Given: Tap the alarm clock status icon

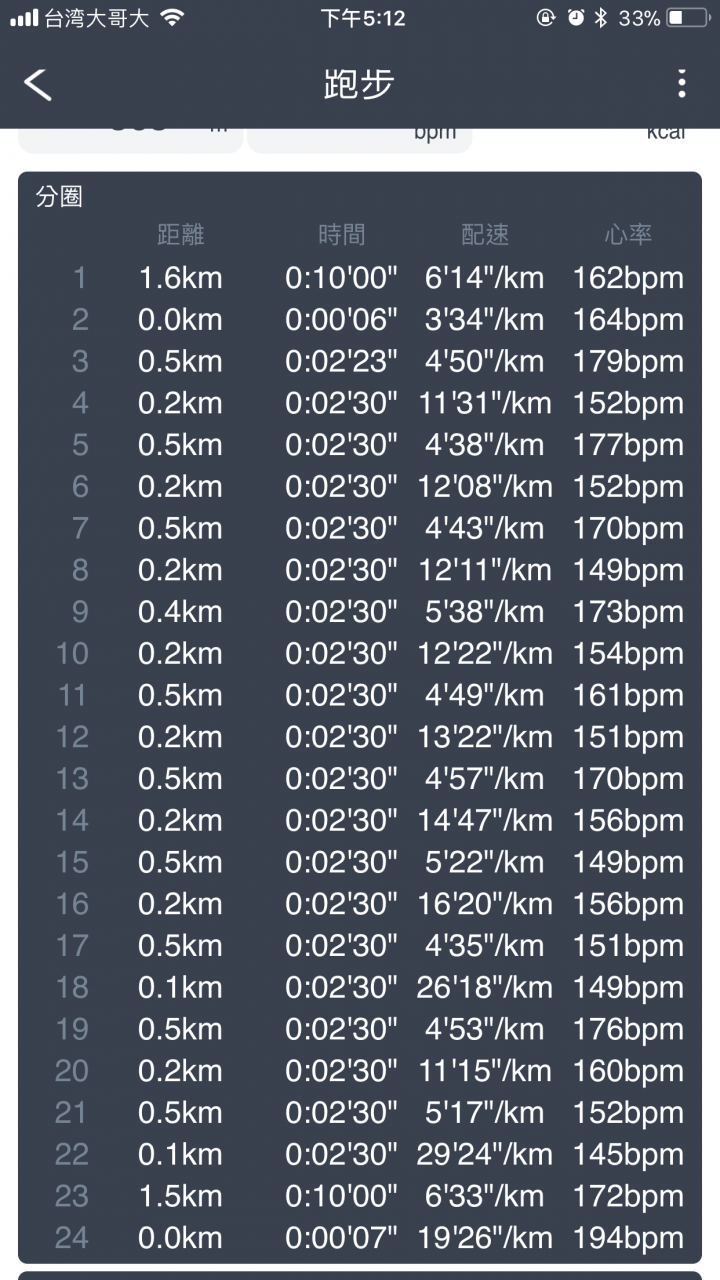Looking at the screenshot, I should coord(575,18).
